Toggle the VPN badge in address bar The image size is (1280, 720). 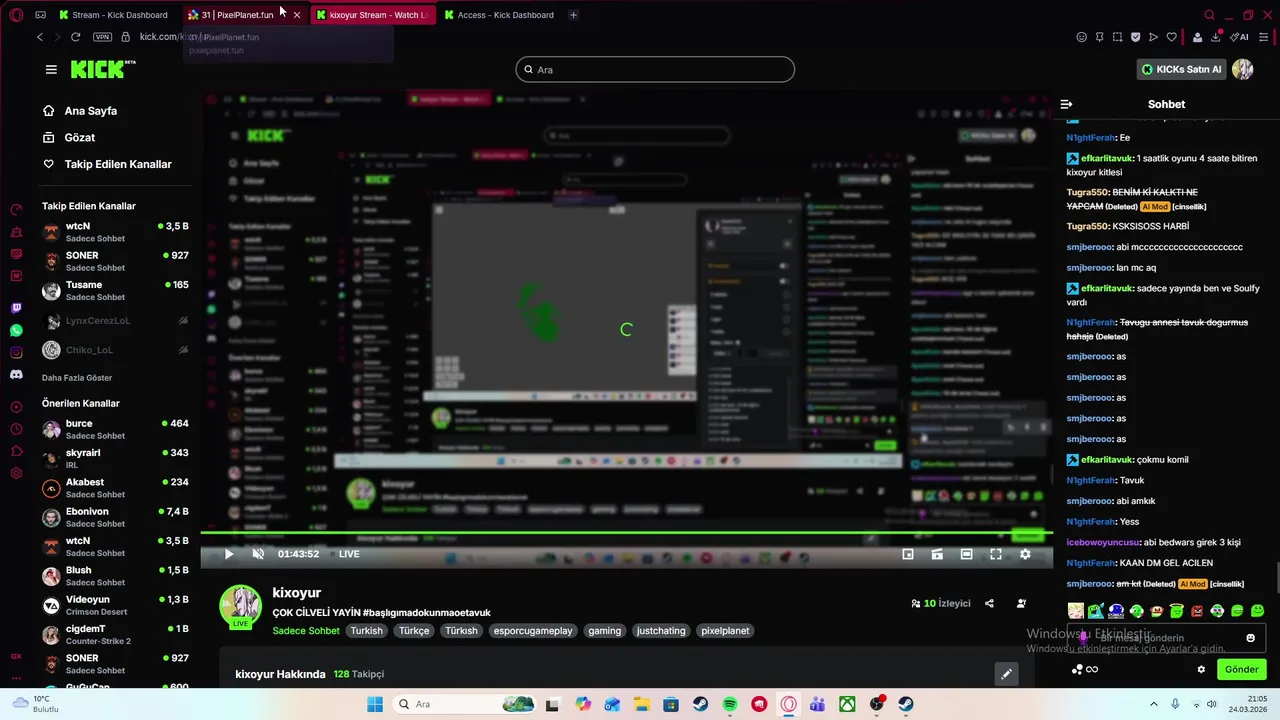point(102,37)
